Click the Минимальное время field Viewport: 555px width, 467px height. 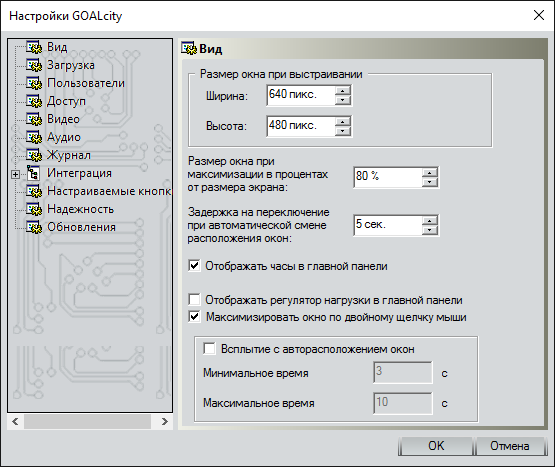tap(403, 372)
